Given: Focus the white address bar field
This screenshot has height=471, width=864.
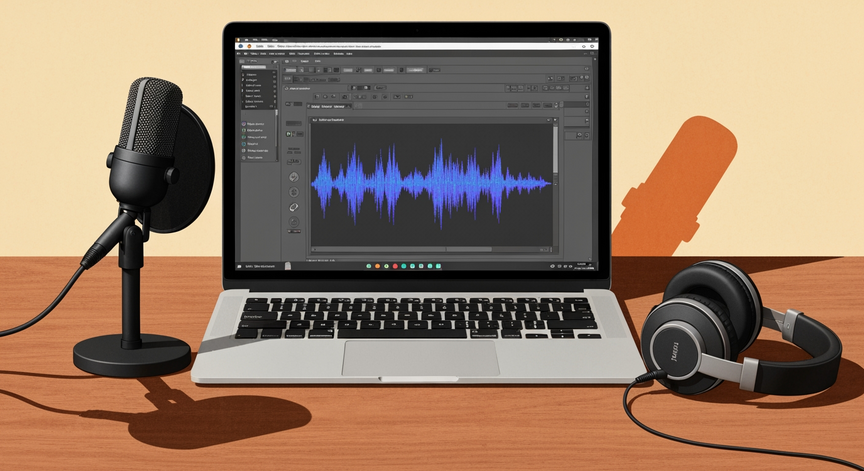Looking at the screenshot, I should click(x=417, y=46).
